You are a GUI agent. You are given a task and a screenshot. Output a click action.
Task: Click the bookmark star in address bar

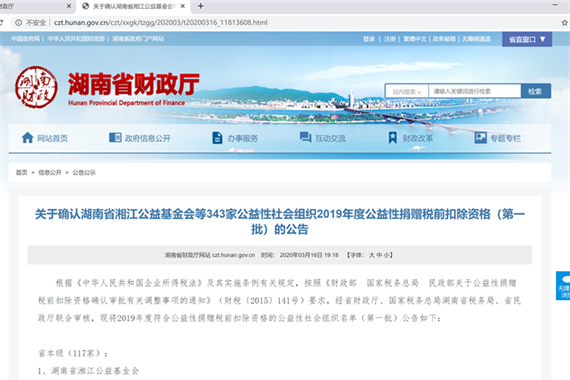[564, 23]
